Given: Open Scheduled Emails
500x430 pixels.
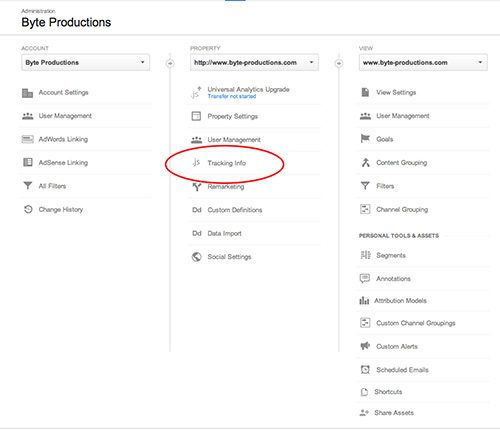Looking at the screenshot, I should point(402,370).
